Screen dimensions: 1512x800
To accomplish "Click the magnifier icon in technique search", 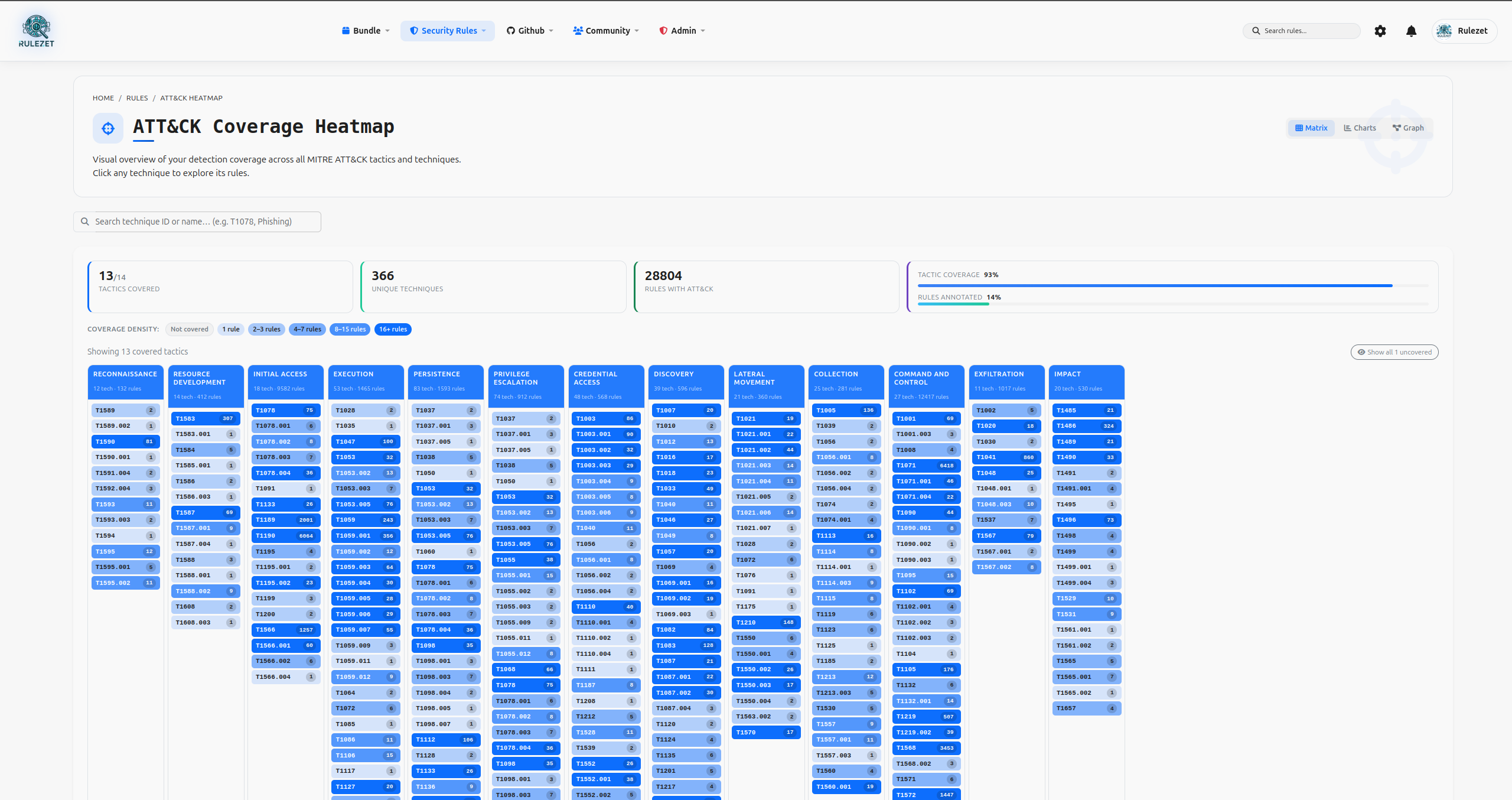I will tap(85, 222).
